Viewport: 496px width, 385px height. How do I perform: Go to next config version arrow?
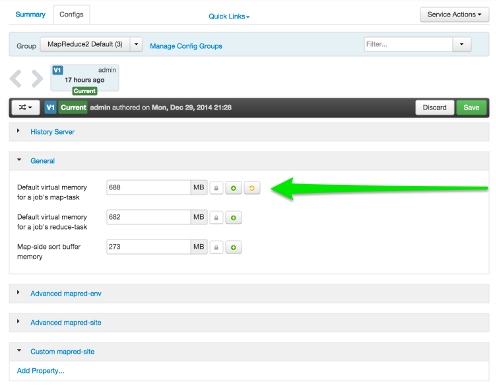[37, 79]
